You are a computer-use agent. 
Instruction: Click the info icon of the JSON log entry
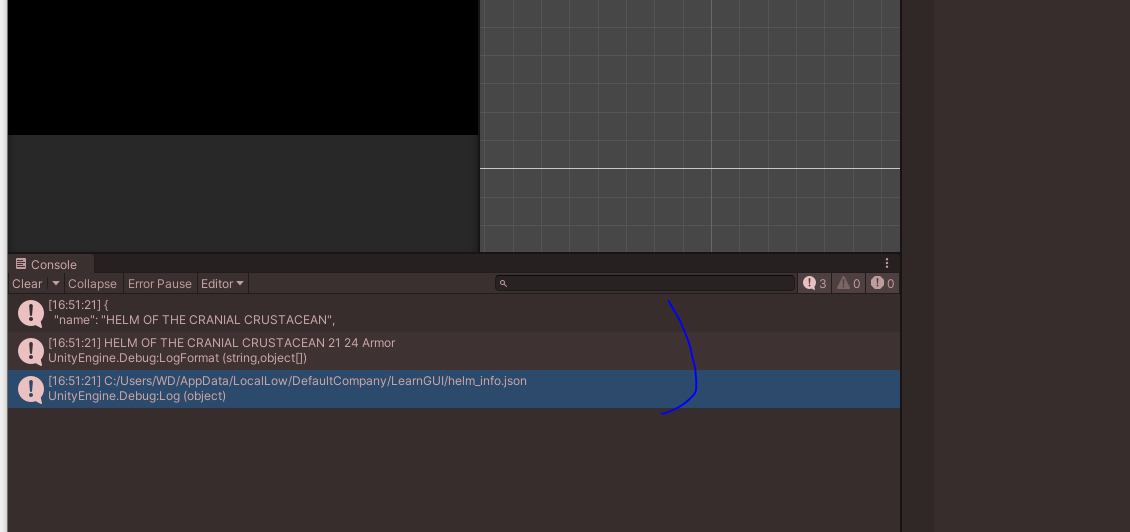[x=31, y=314]
